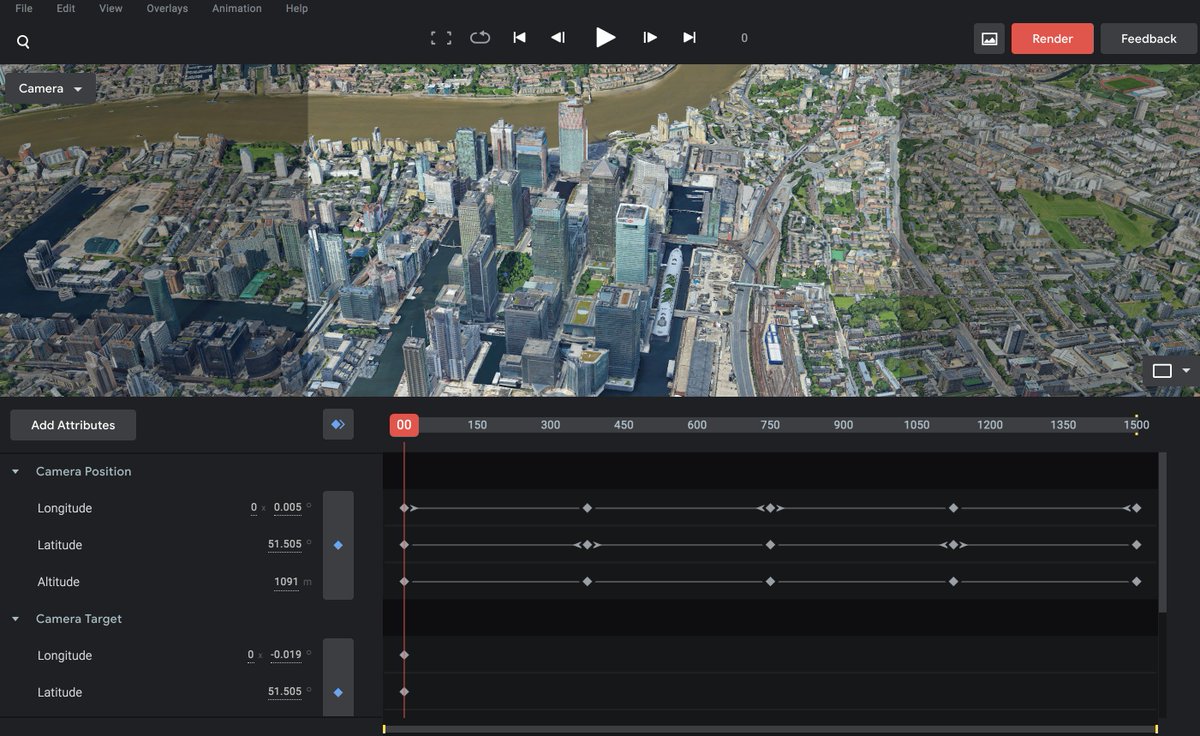Select Camera Target Longitude keyframe at frame 0

(x=404, y=655)
